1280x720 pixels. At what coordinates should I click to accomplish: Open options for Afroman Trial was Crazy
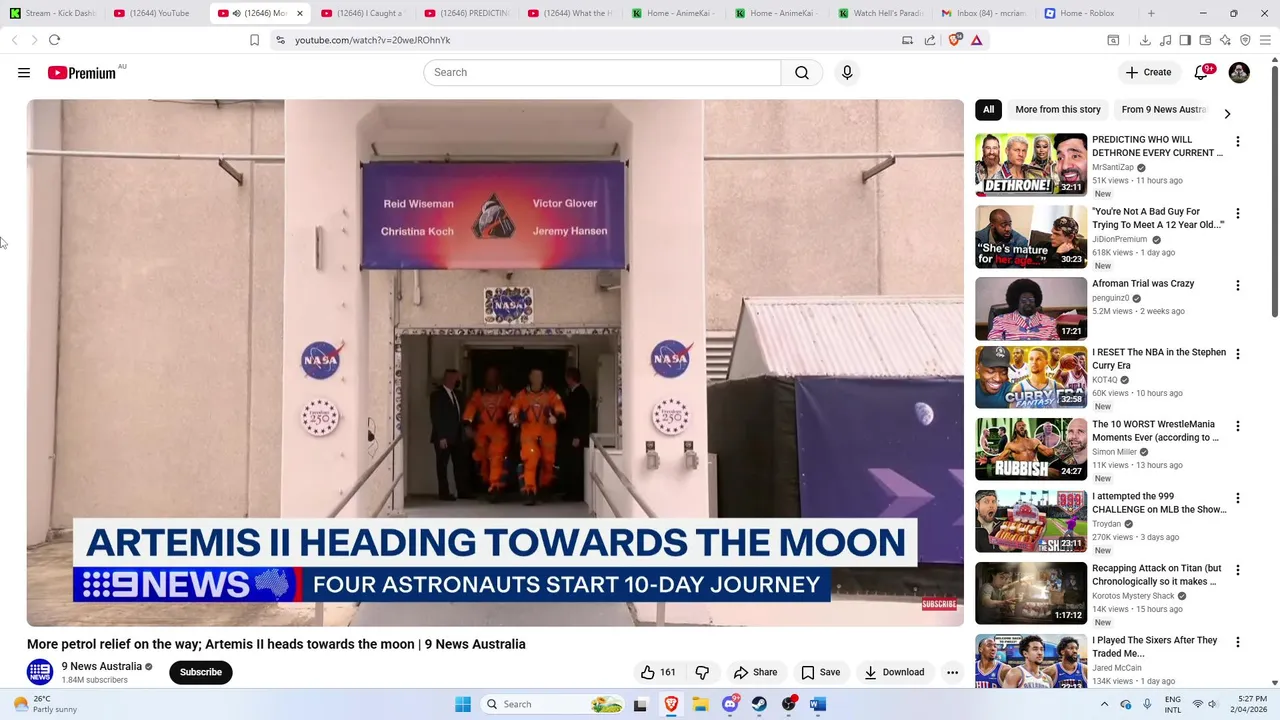pyautogui.click(x=1238, y=286)
